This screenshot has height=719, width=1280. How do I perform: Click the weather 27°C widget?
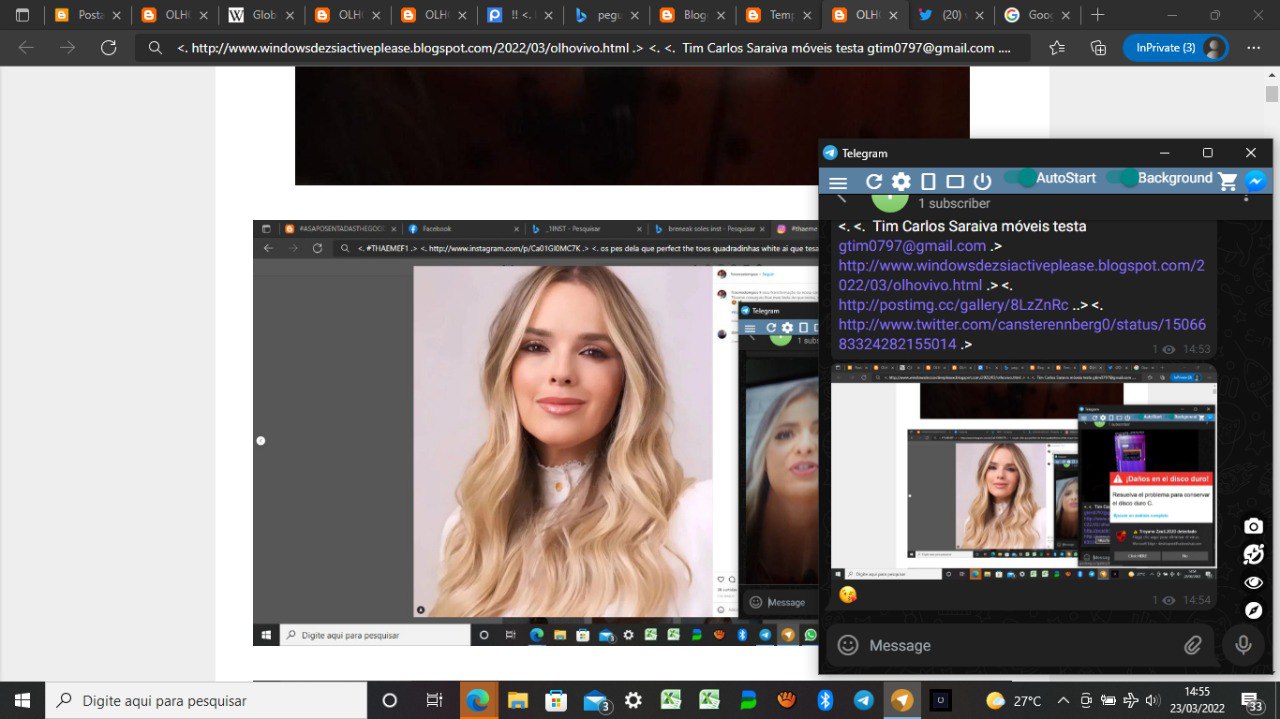pyautogui.click(x=1014, y=700)
